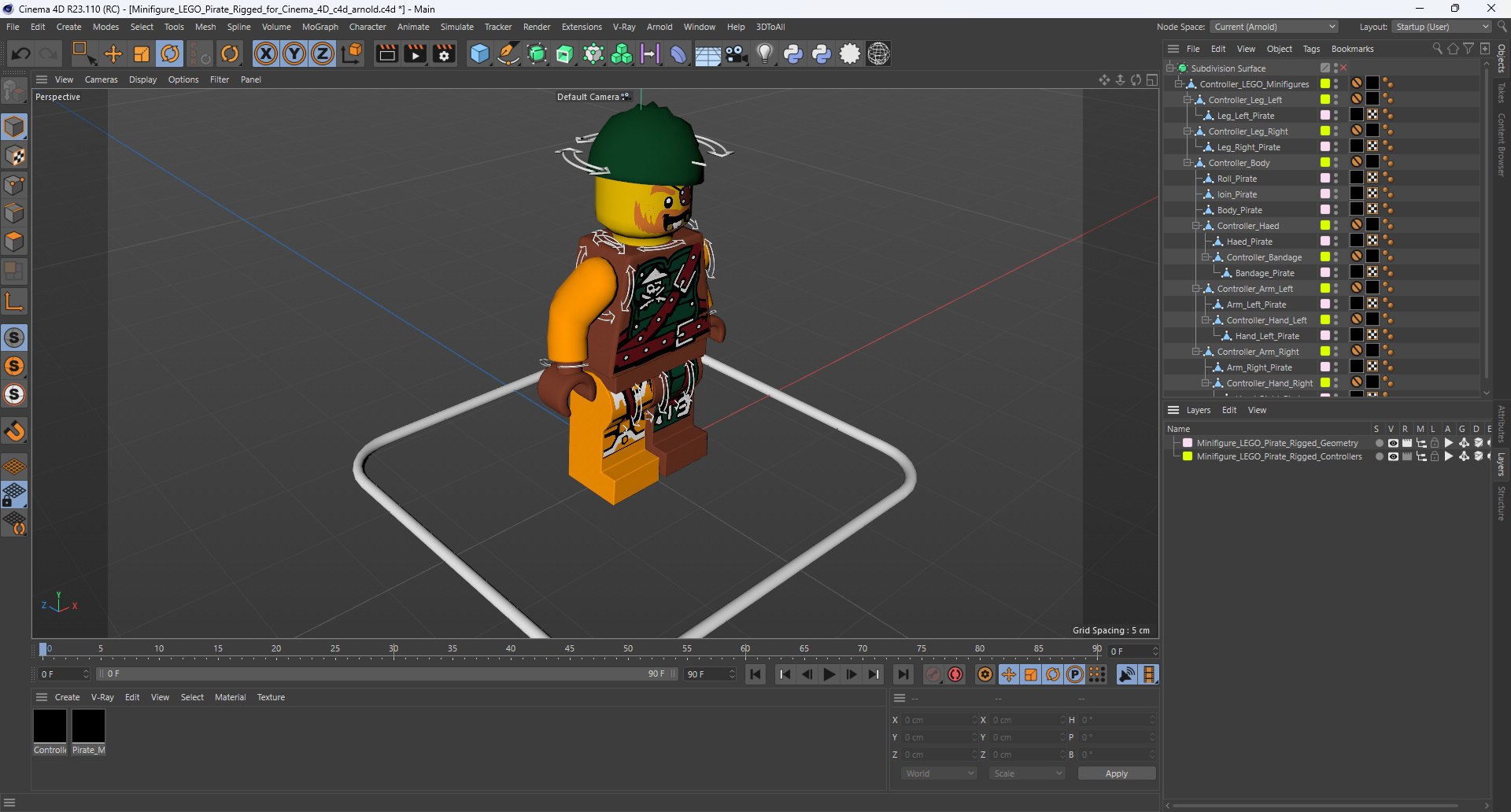Toggle X axis lock
Image resolution: width=1511 pixels, height=812 pixels.
[266, 54]
